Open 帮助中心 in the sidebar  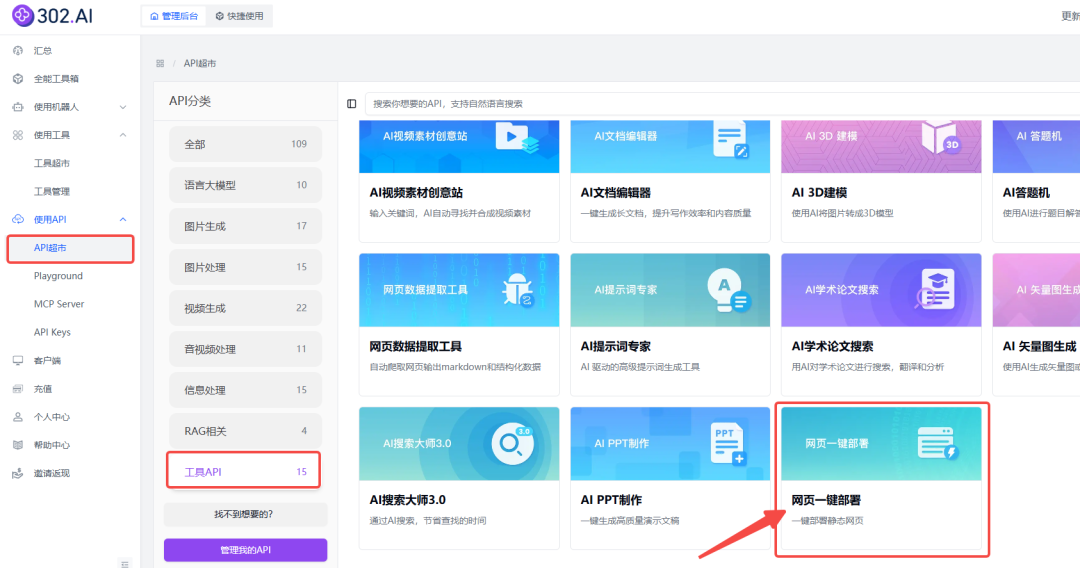pyautogui.click(x=52, y=445)
